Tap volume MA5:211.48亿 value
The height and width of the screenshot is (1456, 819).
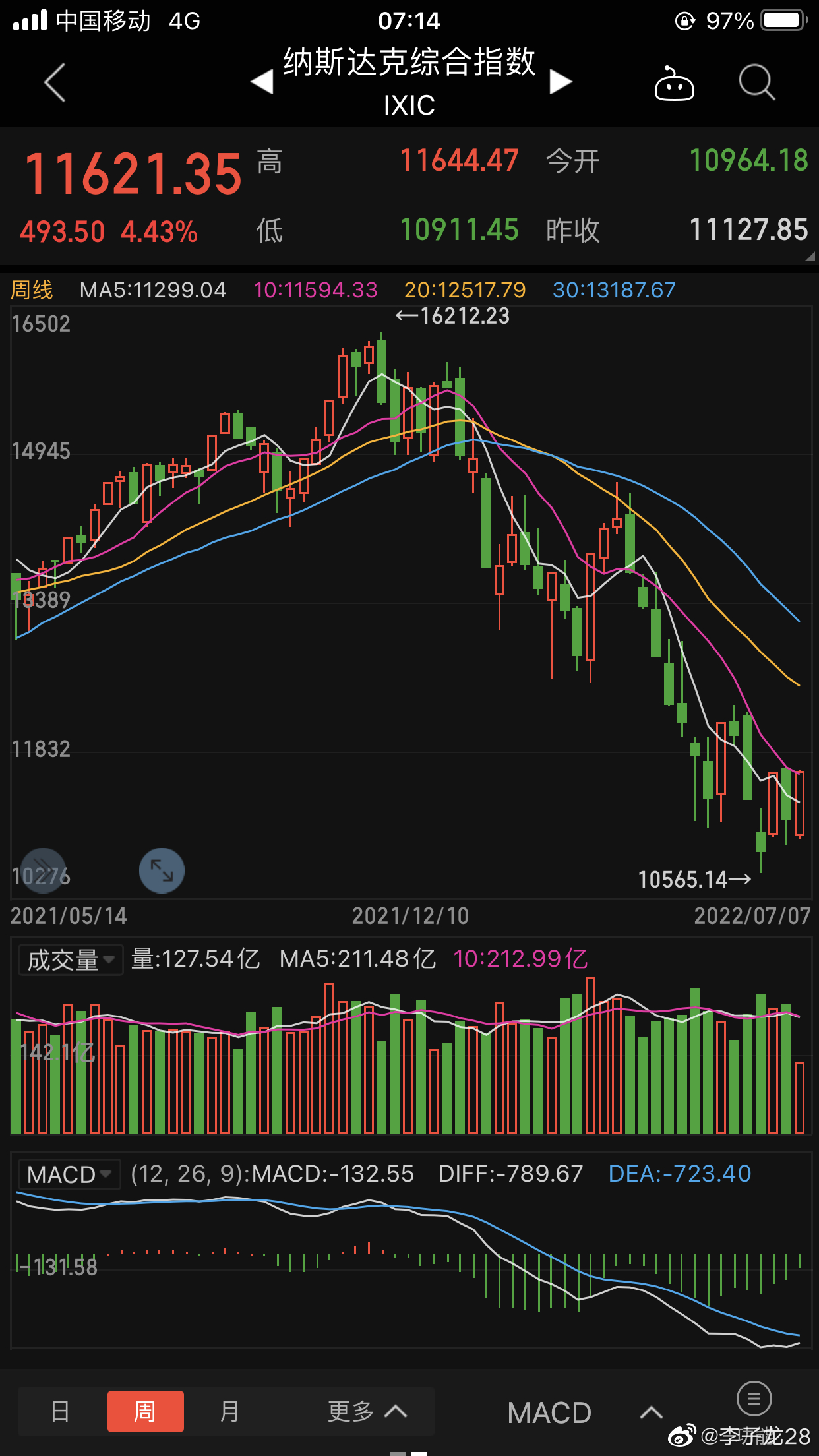[358, 959]
